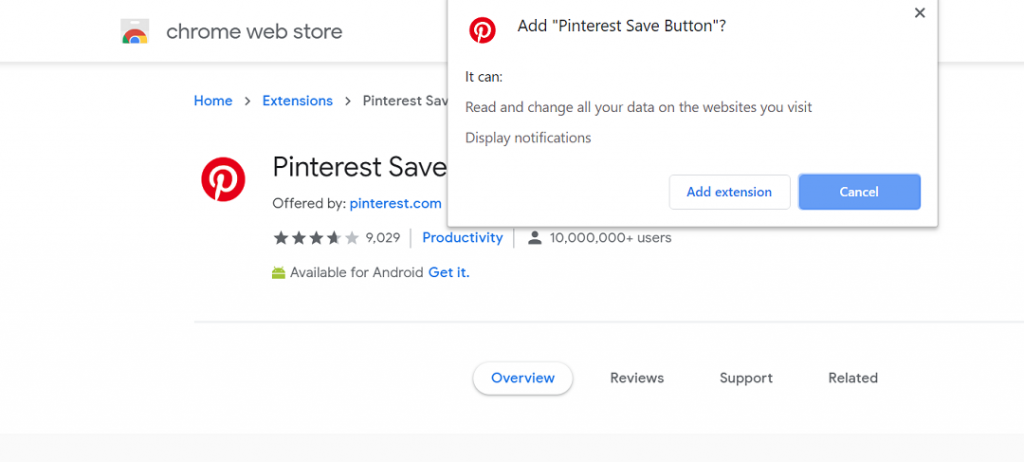Close the add extension dialog with X

(920, 13)
